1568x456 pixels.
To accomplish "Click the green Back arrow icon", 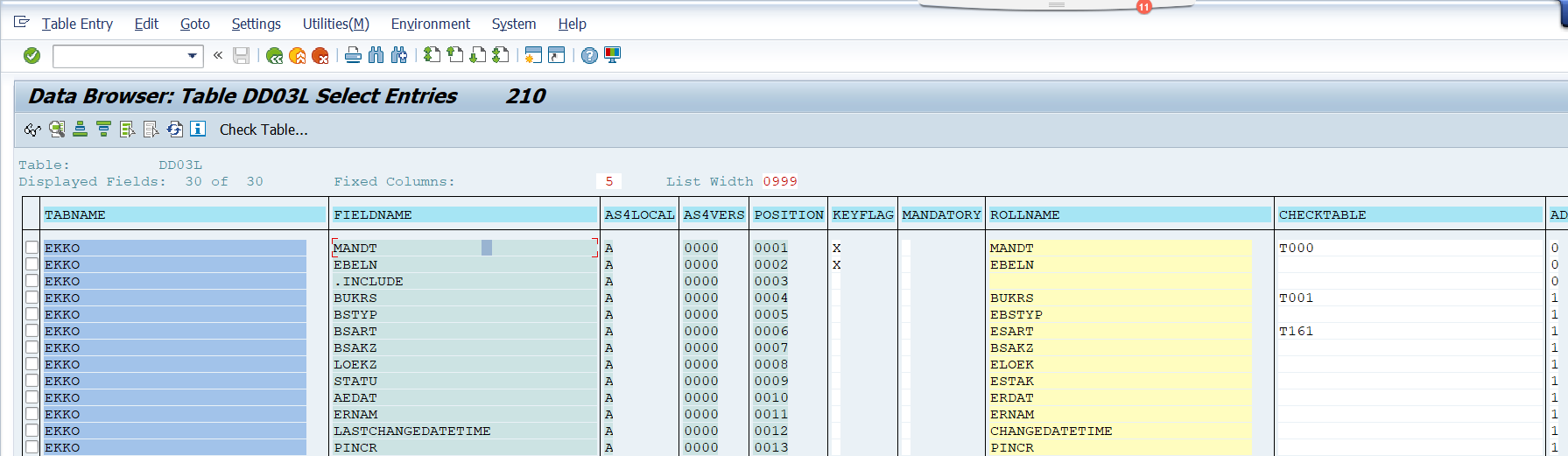I will point(275,56).
